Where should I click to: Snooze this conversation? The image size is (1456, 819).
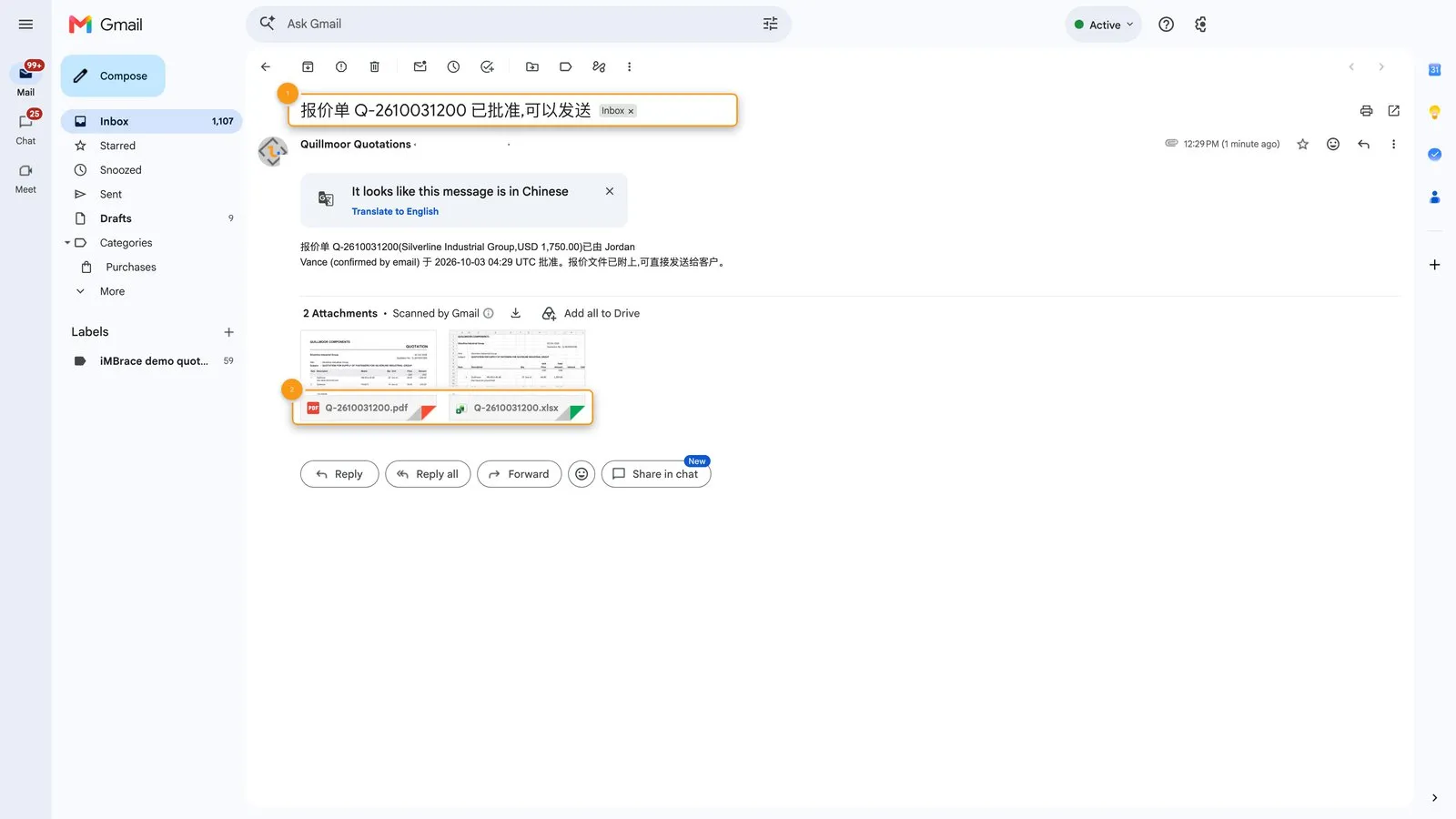(453, 66)
